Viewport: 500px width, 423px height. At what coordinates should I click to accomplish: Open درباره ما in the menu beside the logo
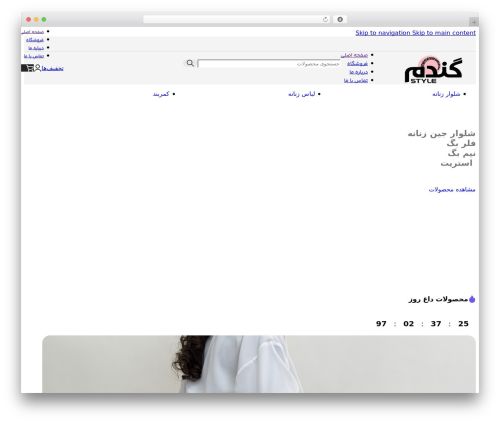[359, 72]
